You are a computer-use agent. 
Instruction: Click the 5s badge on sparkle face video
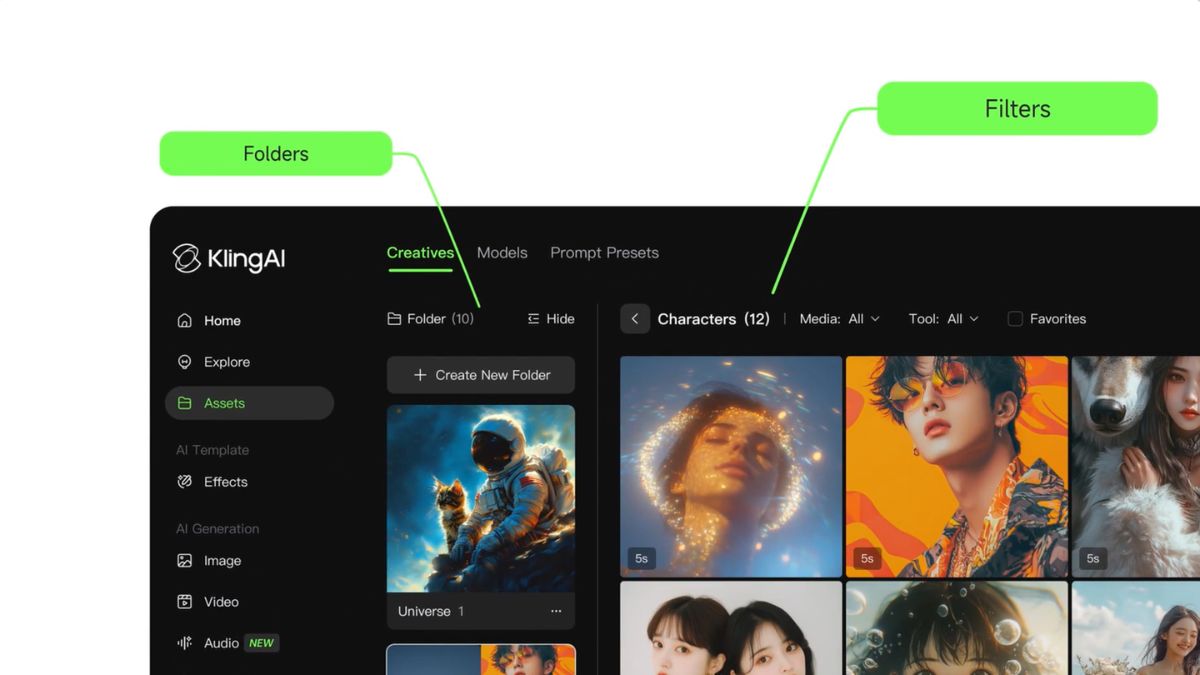coord(641,558)
